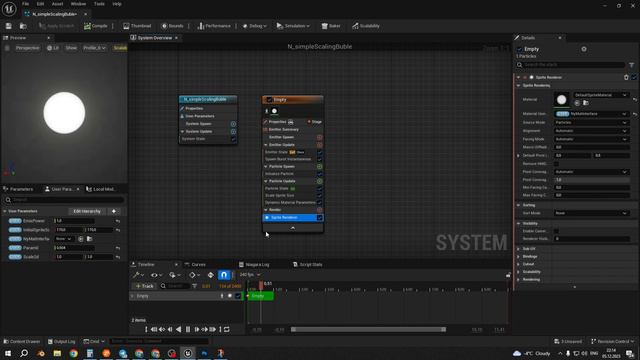The image size is (640, 360).
Task: Add a new user parameter with plus button
Action: click(x=114, y=211)
